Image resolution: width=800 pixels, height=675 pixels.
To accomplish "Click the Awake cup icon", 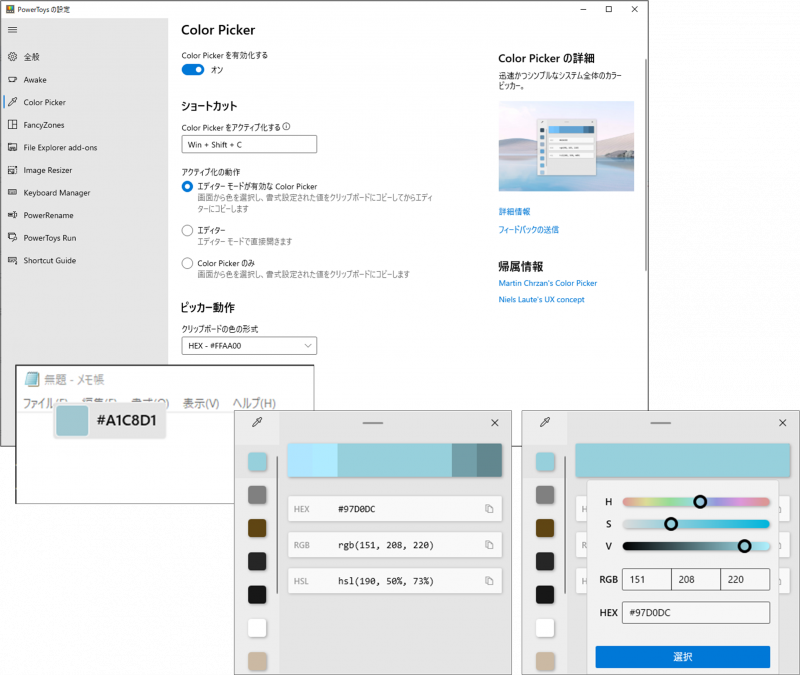I will coord(13,80).
